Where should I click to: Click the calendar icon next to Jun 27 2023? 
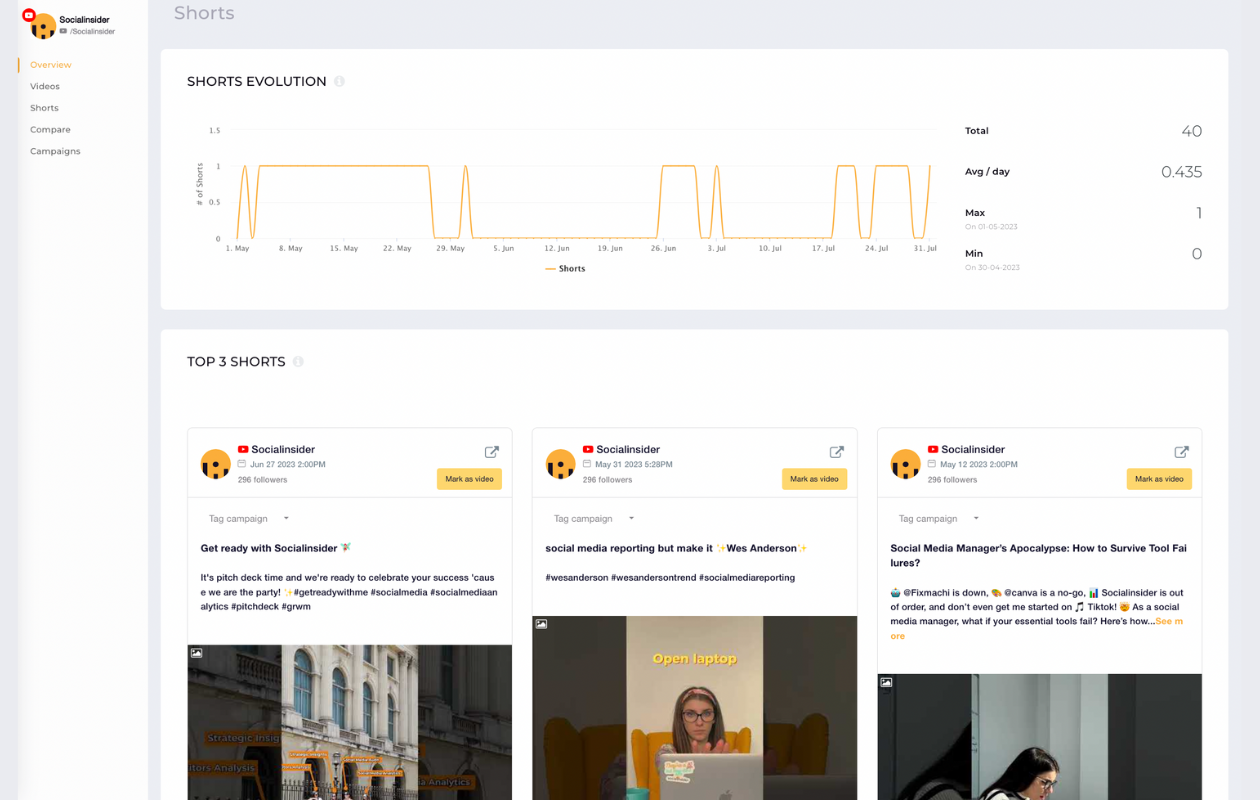(242, 464)
